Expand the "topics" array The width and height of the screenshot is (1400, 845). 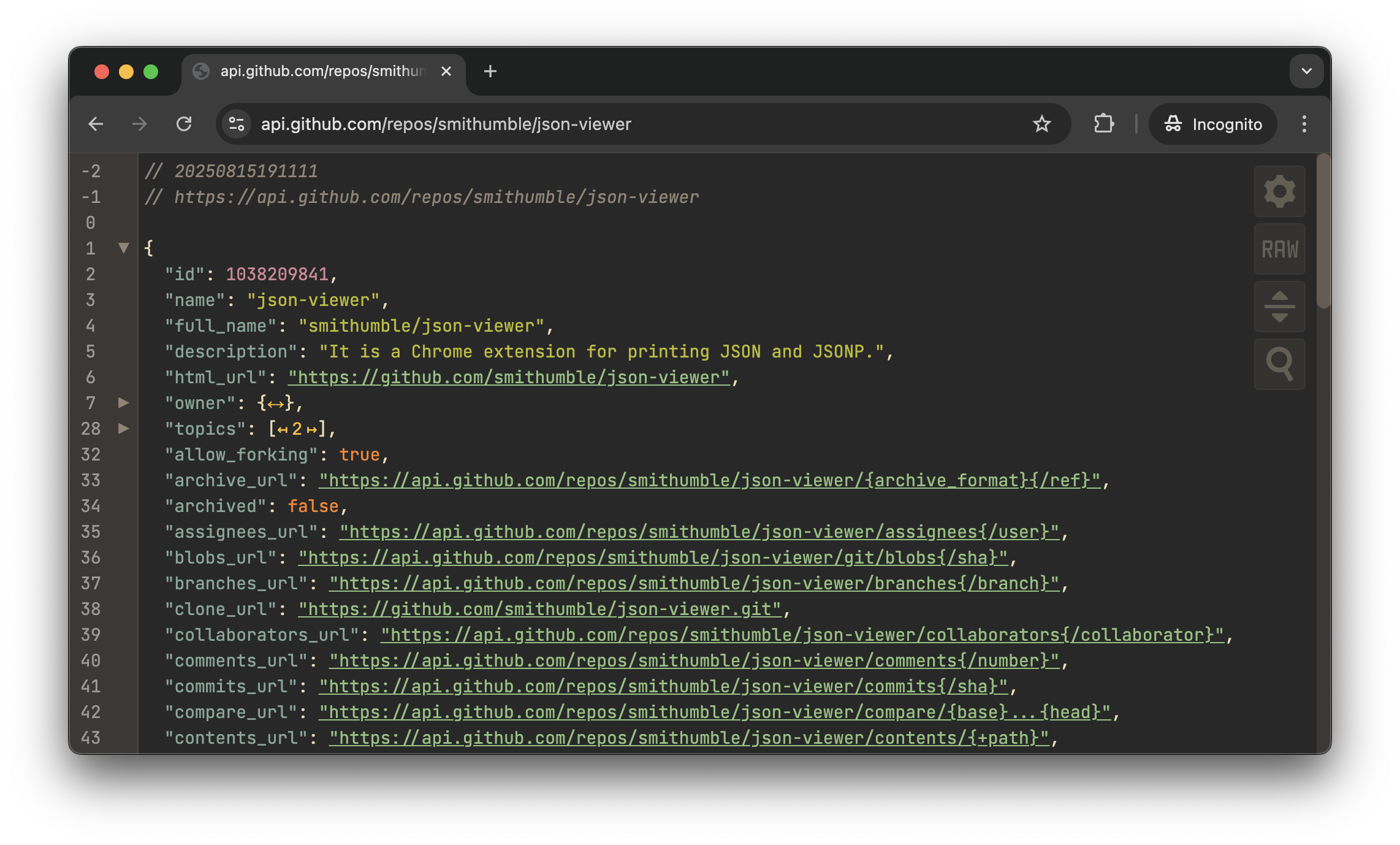click(124, 429)
